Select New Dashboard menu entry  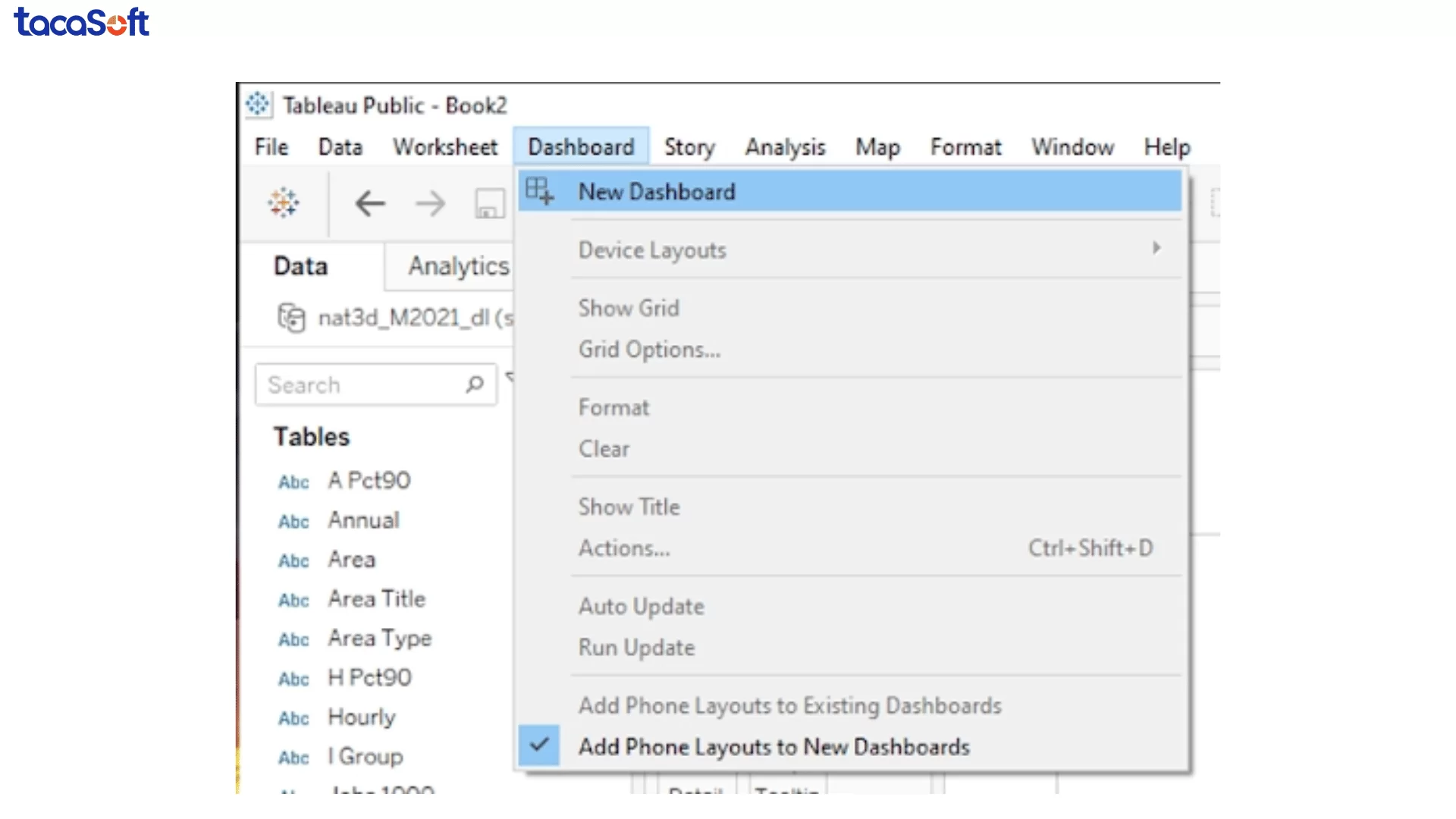657,192
